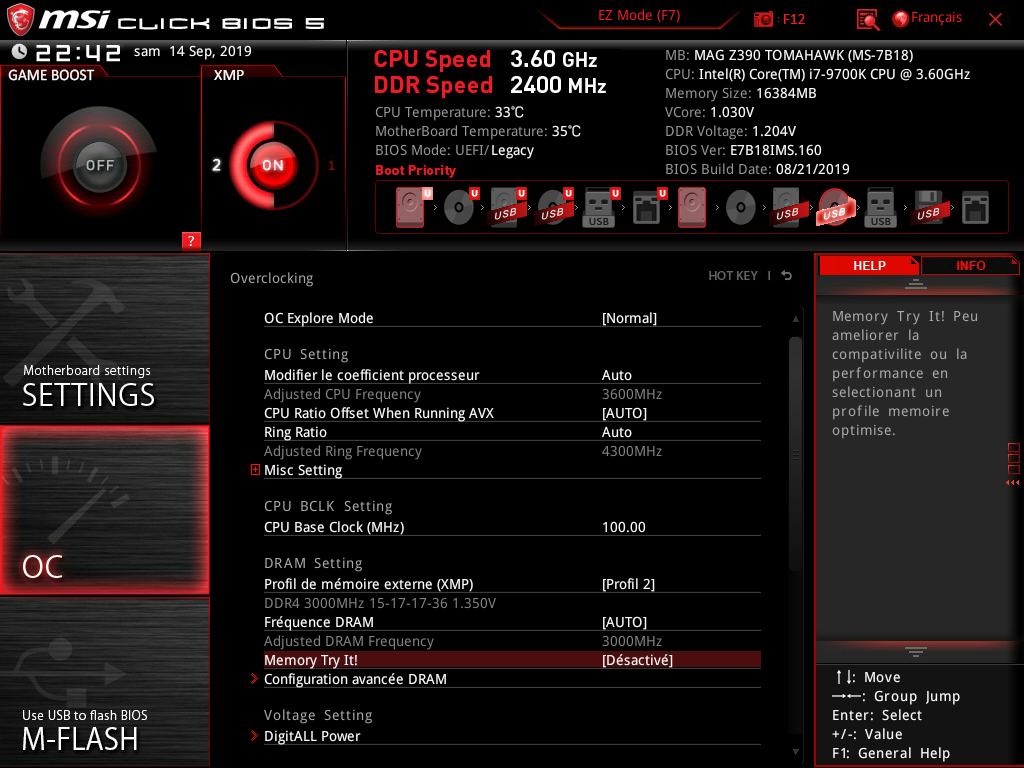This screenshot has height=768, width=1024.
Task: Click the DDR4 3000MHz 15-17-17-36 1.350V text
Action: click(x=379, y=603)
